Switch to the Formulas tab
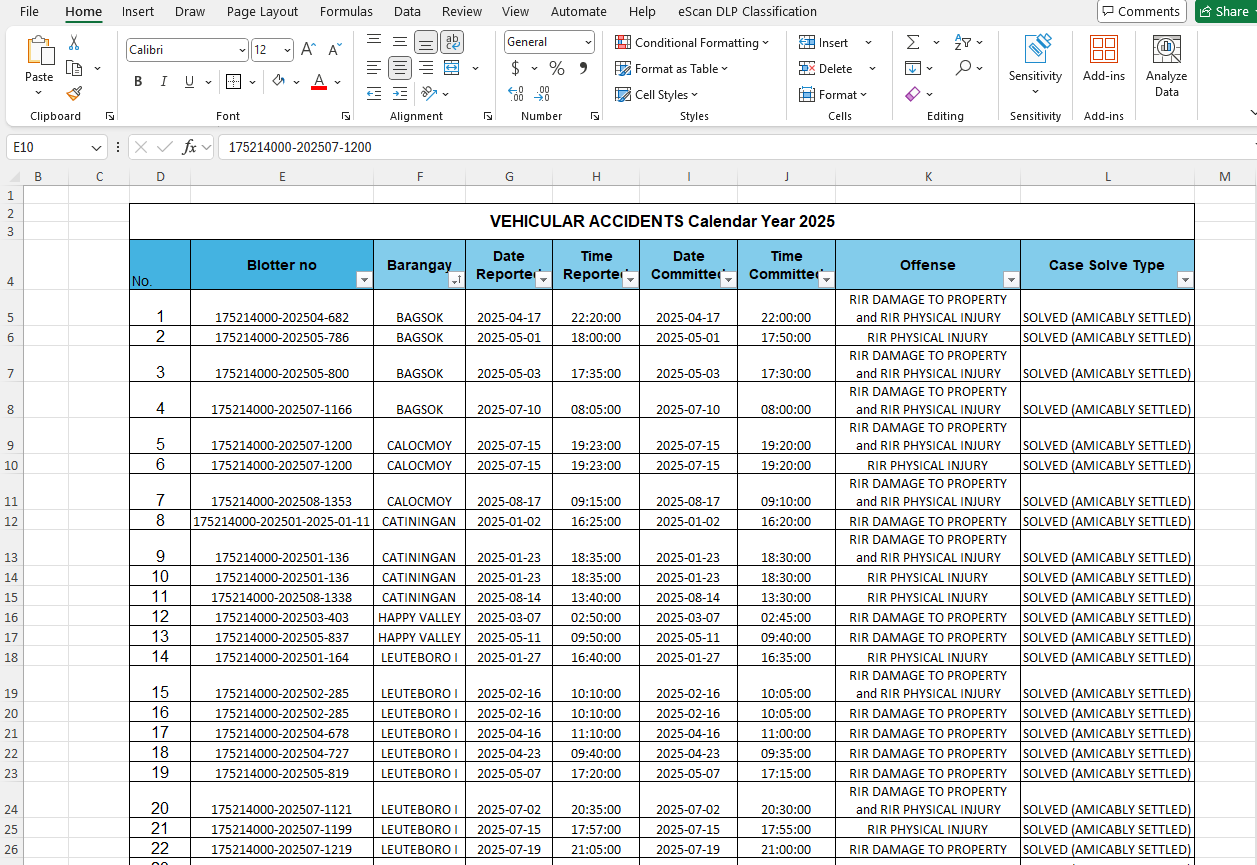 click(x=346, y=12)
